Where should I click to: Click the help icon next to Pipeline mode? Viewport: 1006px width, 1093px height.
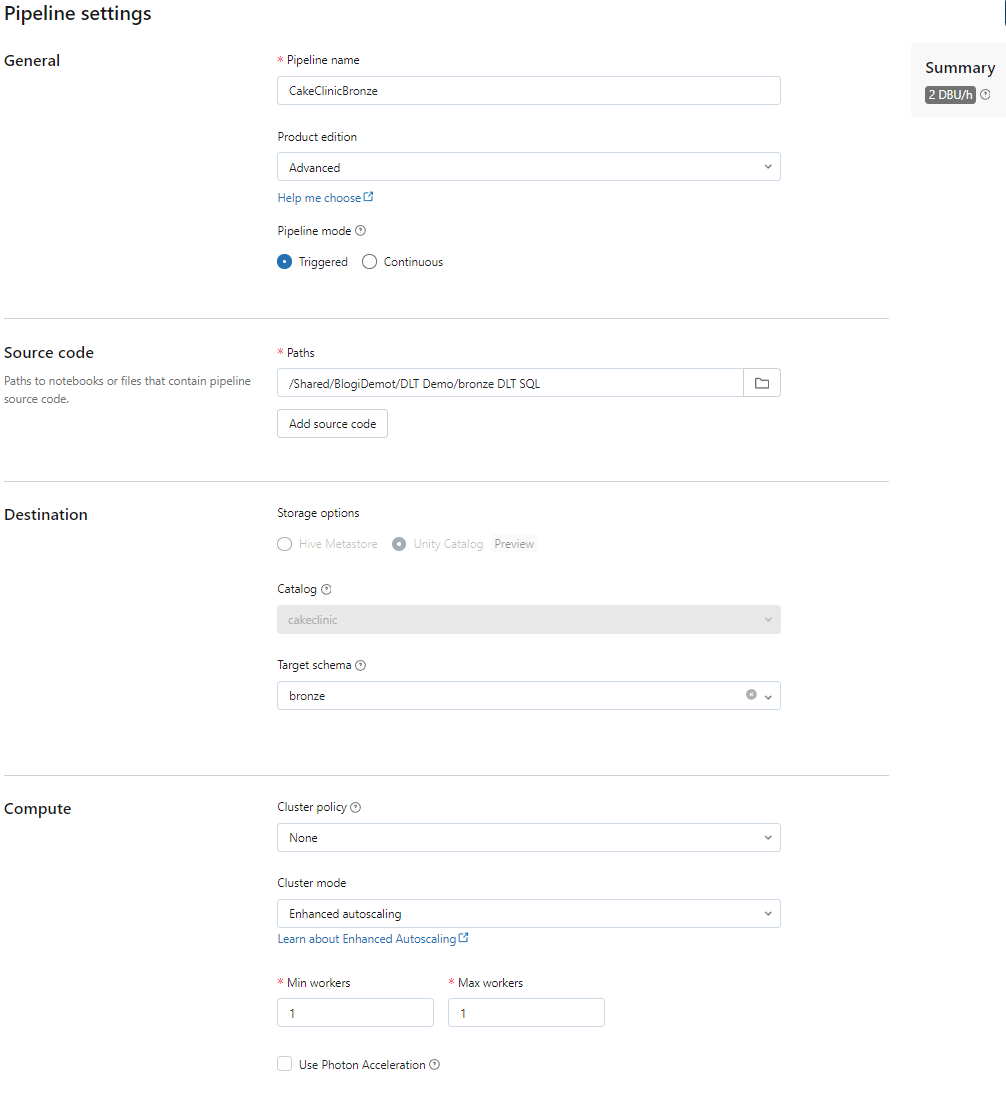(361, 231)
